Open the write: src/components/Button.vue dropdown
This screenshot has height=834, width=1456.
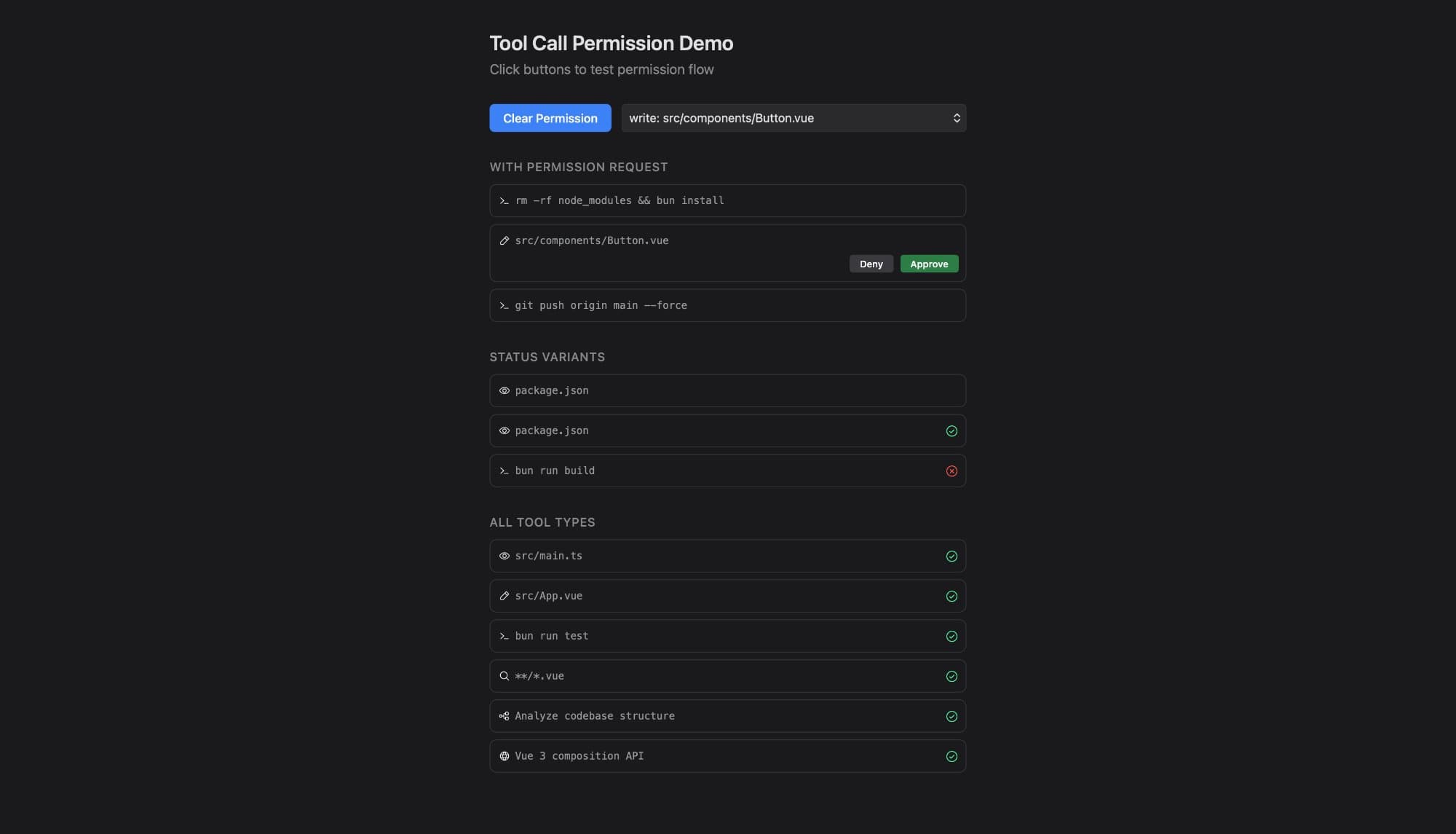click(x=793, y=118)
